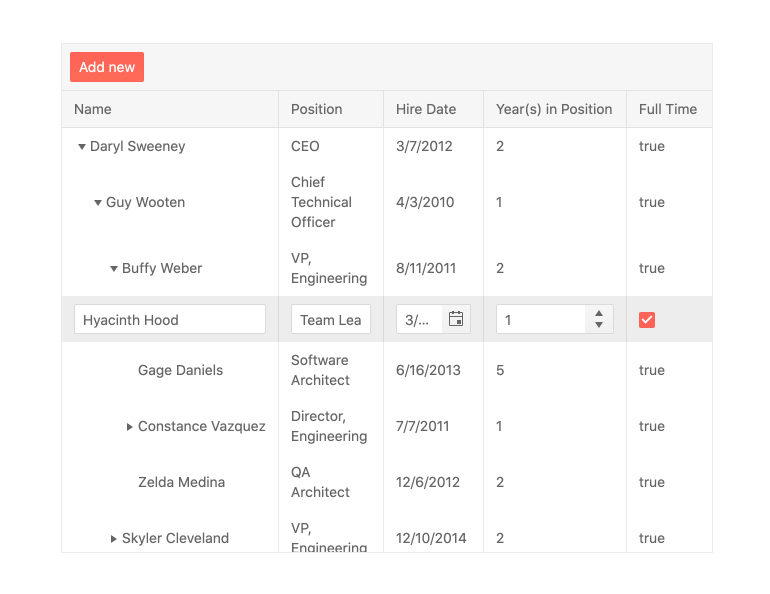Click the hire date 6/16/2013

click(x=428, y=370)
